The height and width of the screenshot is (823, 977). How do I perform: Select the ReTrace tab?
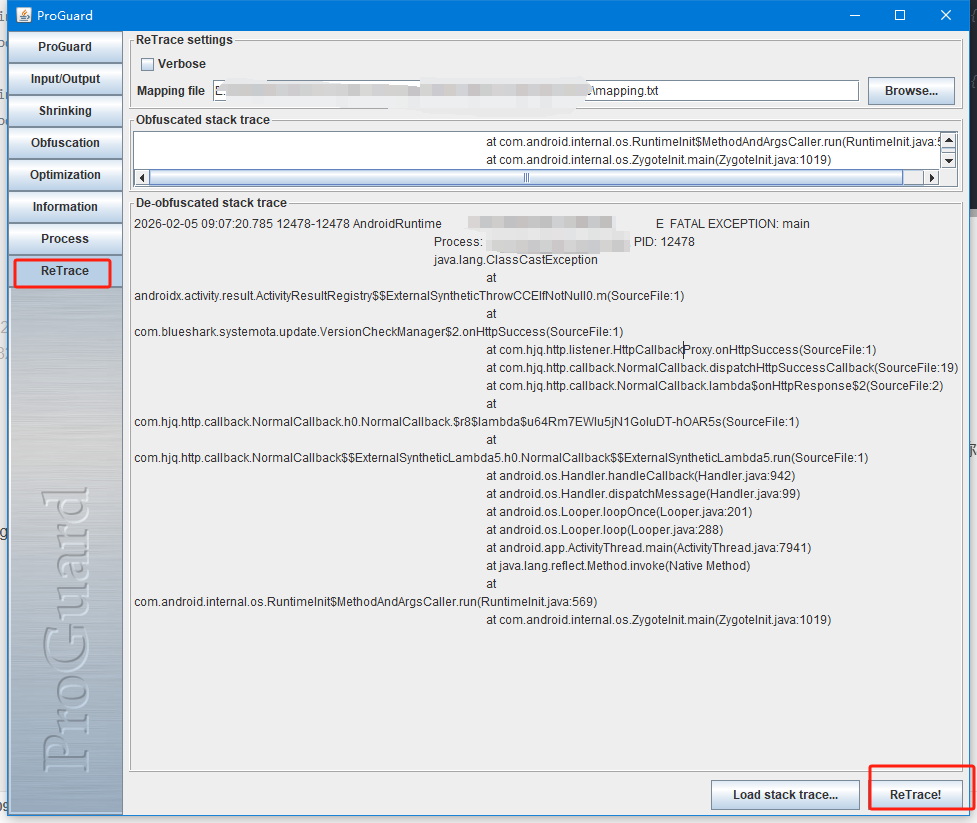(x=63, y=272)
